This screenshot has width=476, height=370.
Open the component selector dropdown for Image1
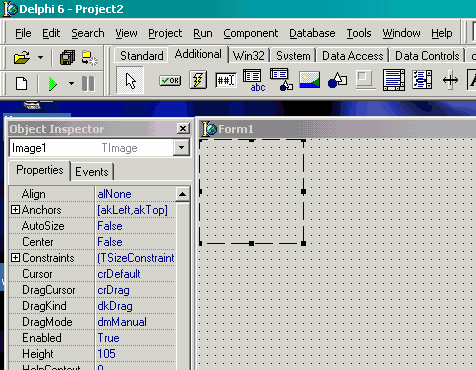181,147
